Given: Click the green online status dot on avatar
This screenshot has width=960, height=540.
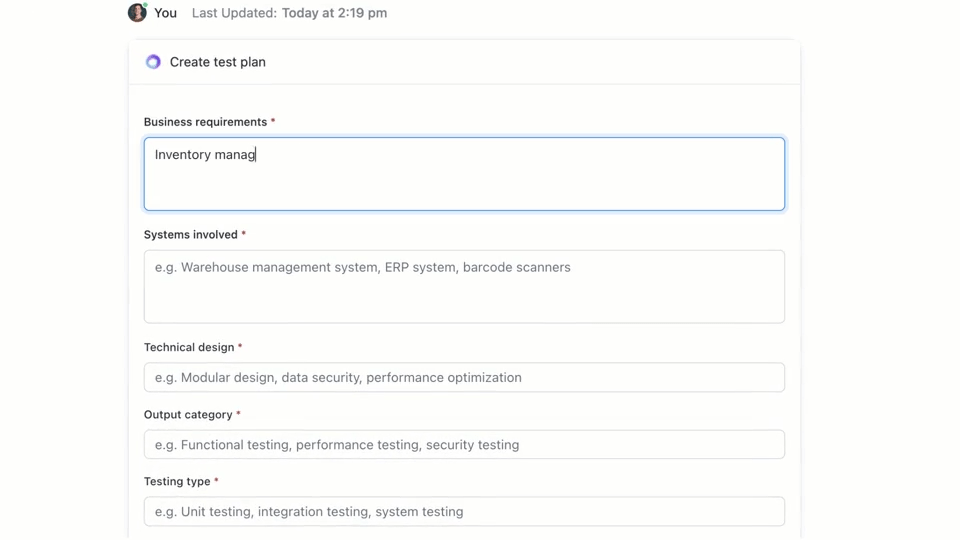Looking at the screenshot, I should click(145, 5).
